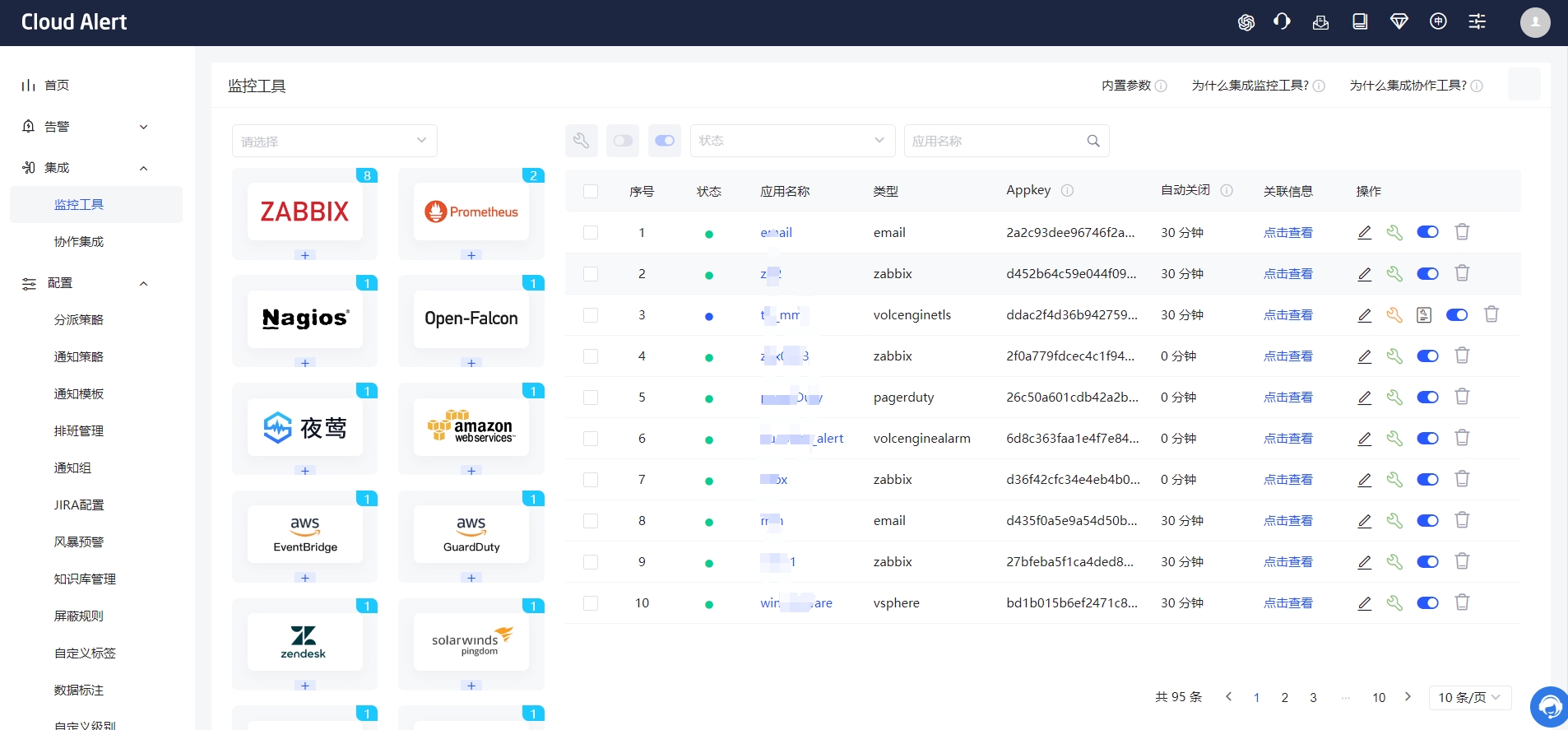Toggle enable switch for row 10 vsphere
The width and height of the screenshot is (1568, 730).
(1428, 602)
